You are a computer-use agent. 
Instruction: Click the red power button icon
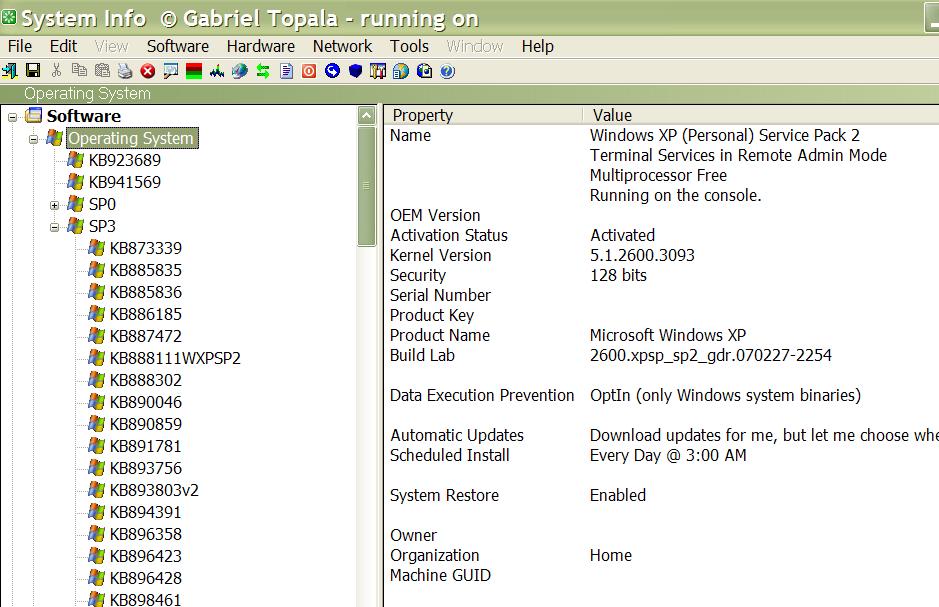(x=309, y=71)
